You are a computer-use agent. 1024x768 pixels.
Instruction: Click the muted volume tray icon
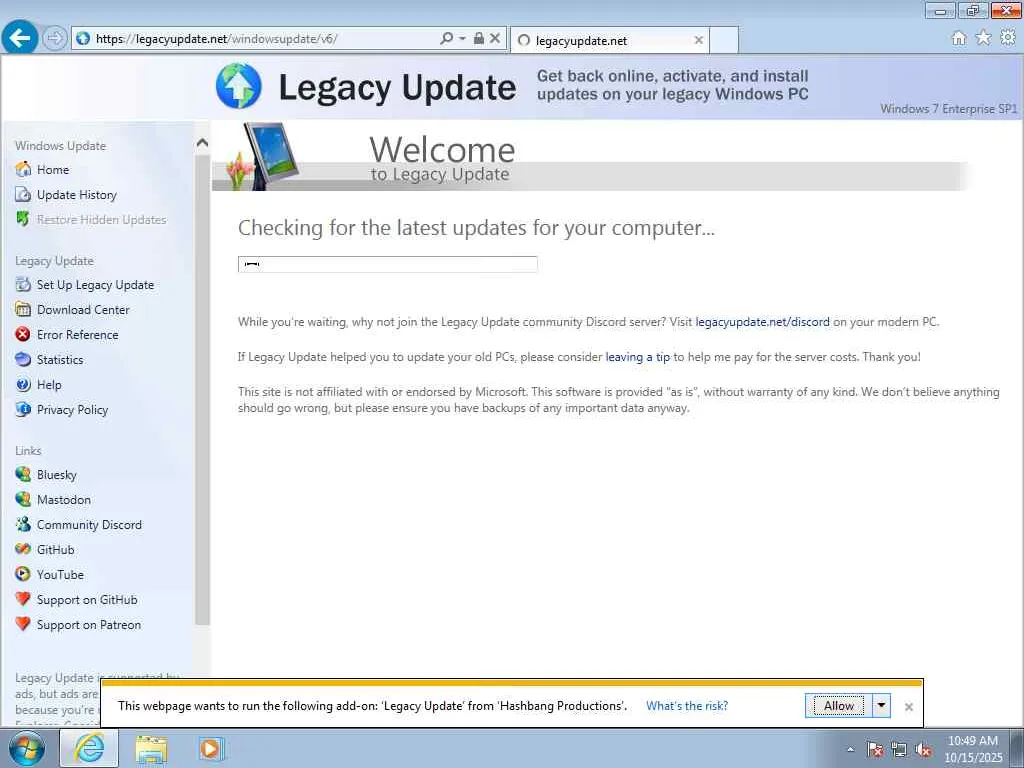[923, 750]
